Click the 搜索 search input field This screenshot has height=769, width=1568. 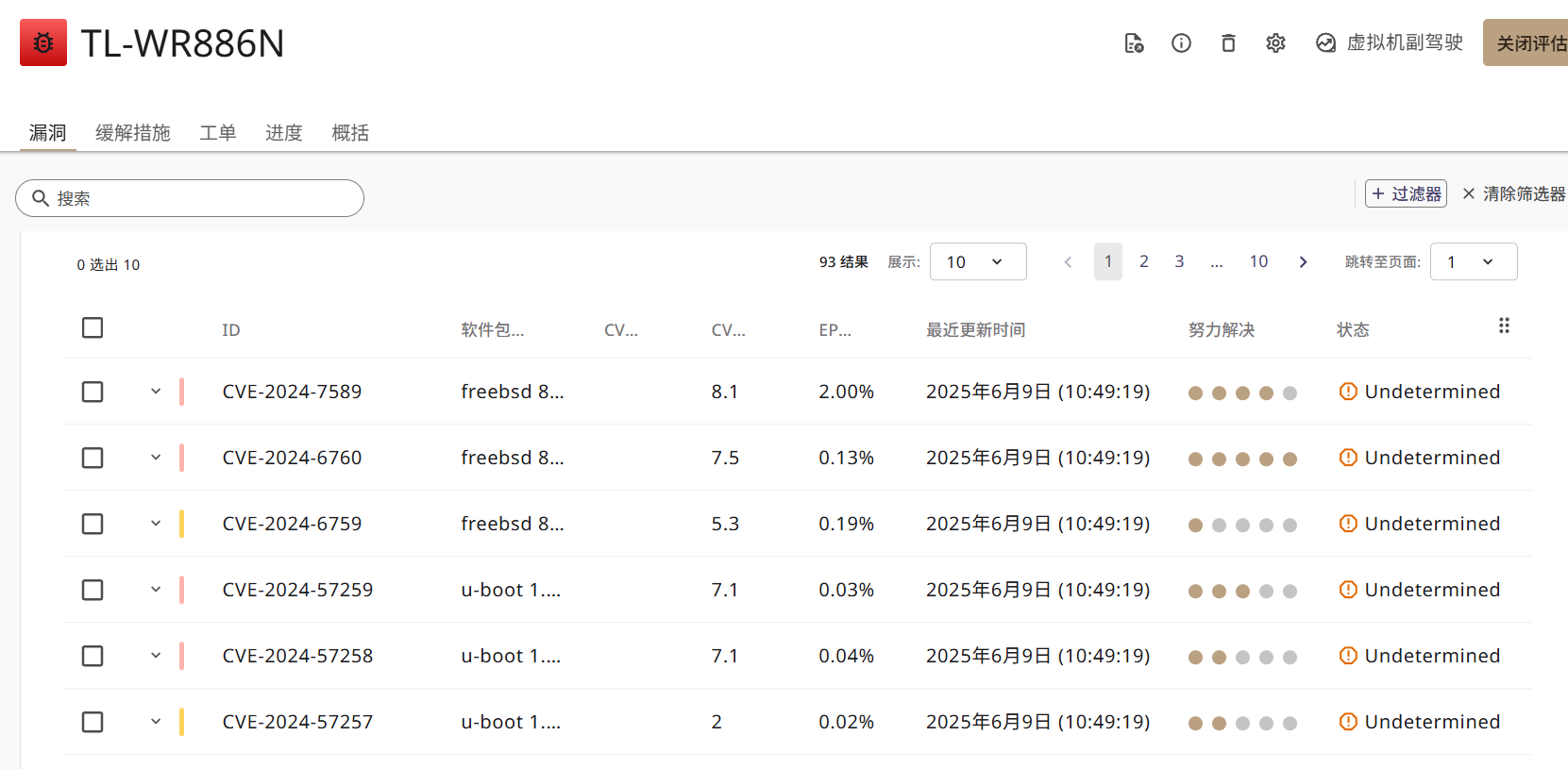click(190, 198)
